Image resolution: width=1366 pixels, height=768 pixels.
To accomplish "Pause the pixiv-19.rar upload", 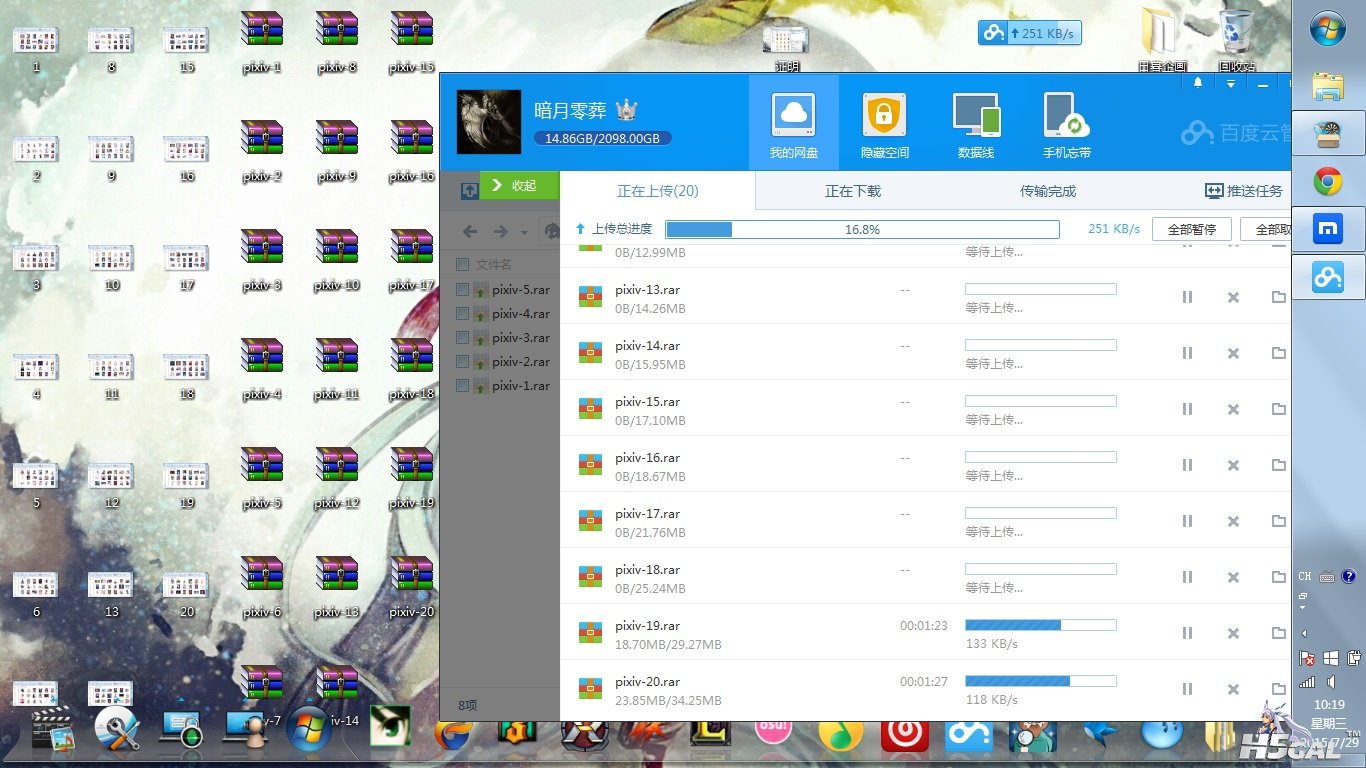I will (x=1187, y=633).
